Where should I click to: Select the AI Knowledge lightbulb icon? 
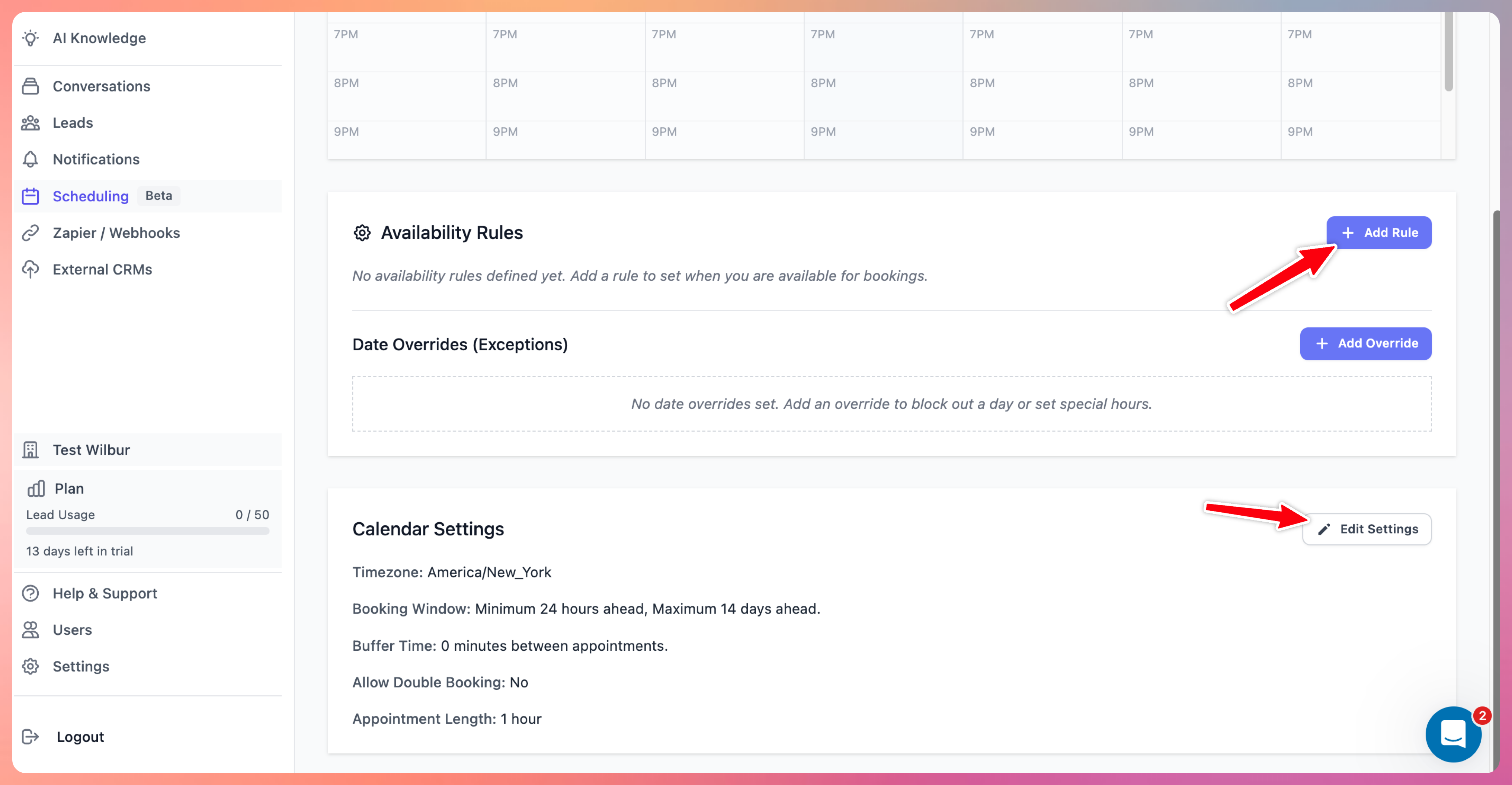31,38
